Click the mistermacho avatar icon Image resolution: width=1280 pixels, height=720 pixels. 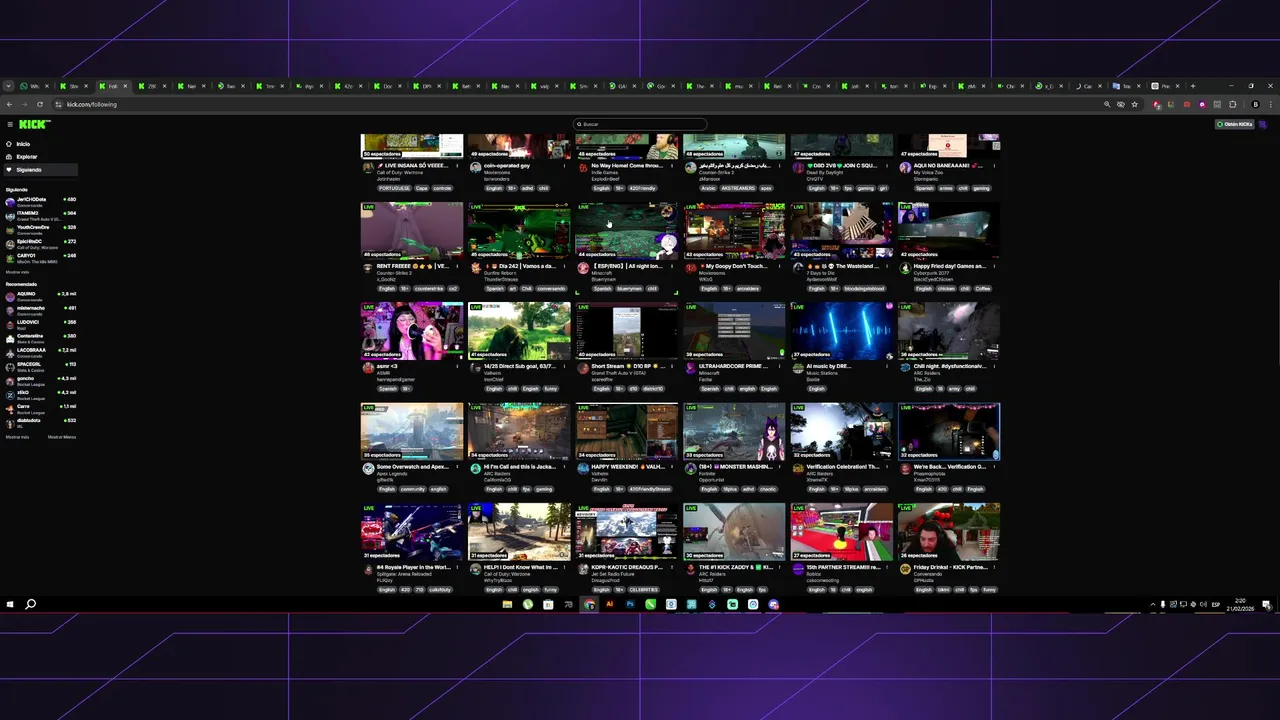10,310
